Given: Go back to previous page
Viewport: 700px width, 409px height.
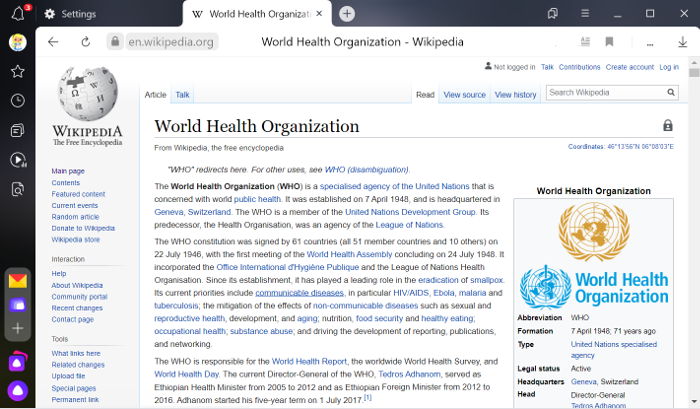Looking at the screenshot, I should coord(53,42).
